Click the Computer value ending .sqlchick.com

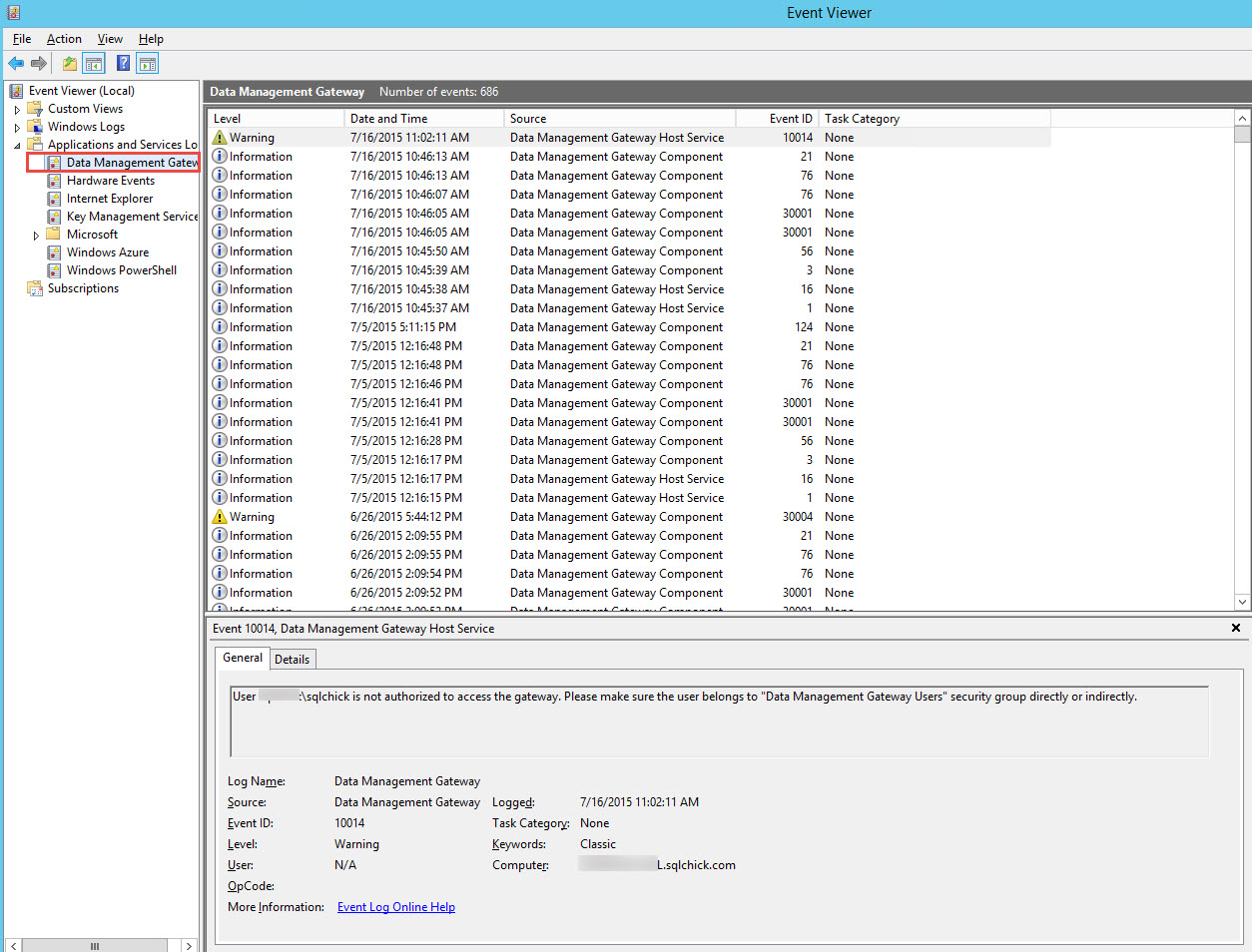point(657,865)
